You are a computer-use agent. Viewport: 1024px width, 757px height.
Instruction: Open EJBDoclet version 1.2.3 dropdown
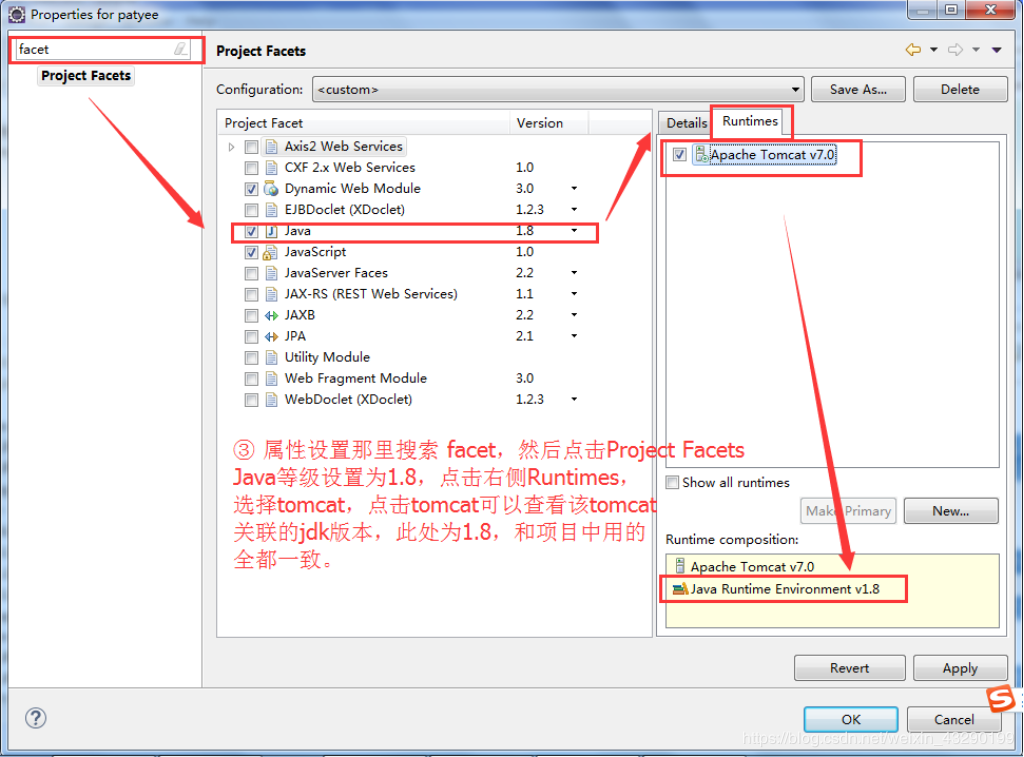click(574, 210)
